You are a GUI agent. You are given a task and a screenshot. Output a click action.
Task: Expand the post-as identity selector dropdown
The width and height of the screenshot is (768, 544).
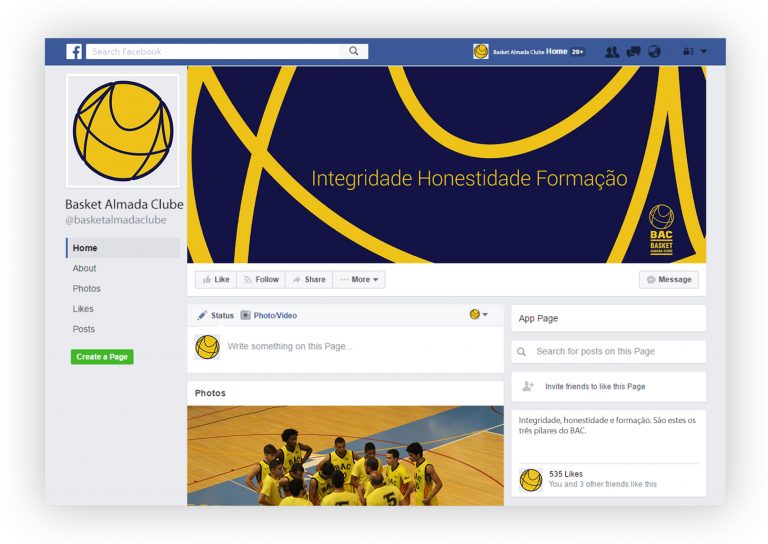pyautogui.click(x=479, y=314)
